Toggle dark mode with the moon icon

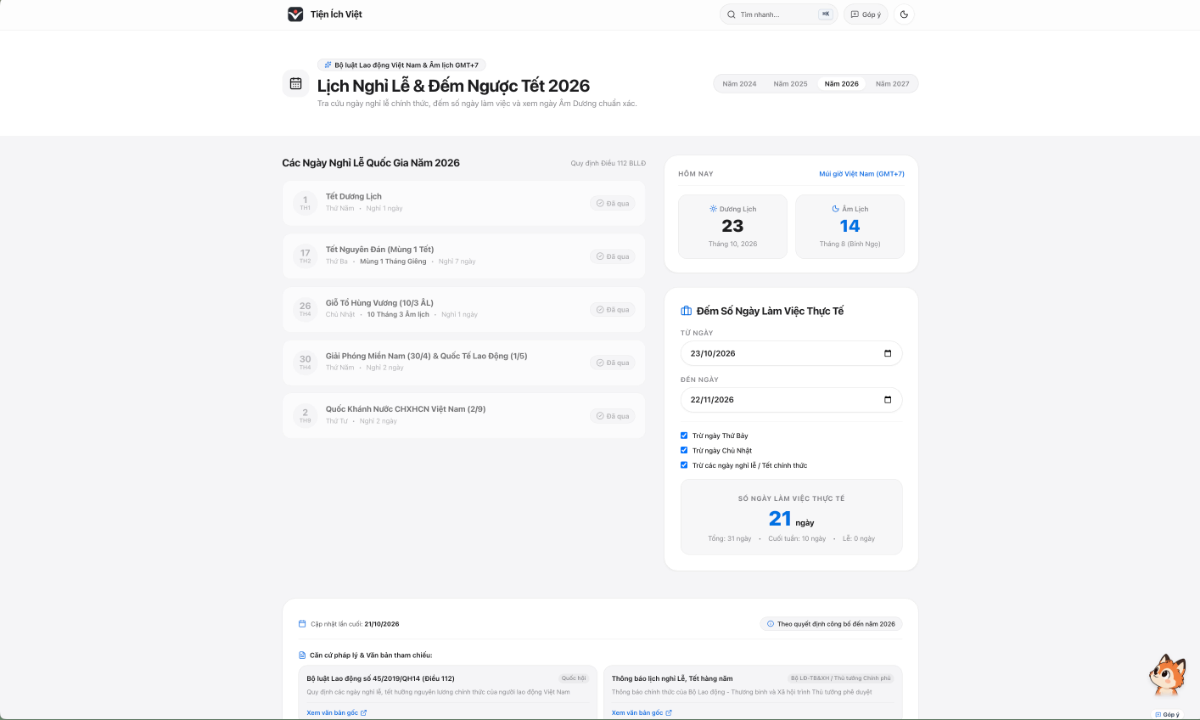coord(904,15)
